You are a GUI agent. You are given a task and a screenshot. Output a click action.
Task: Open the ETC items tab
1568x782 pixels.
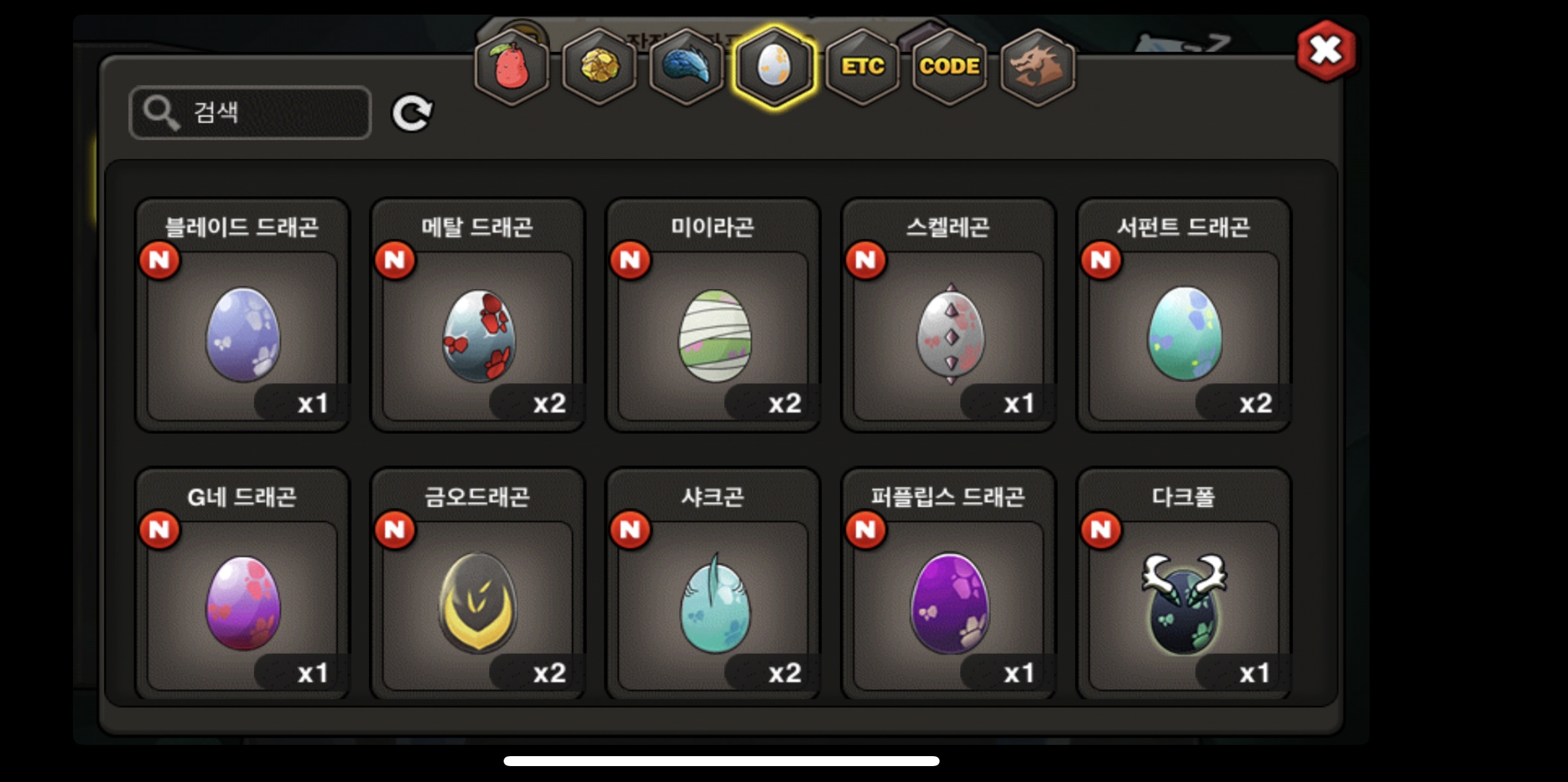(862, 67)
